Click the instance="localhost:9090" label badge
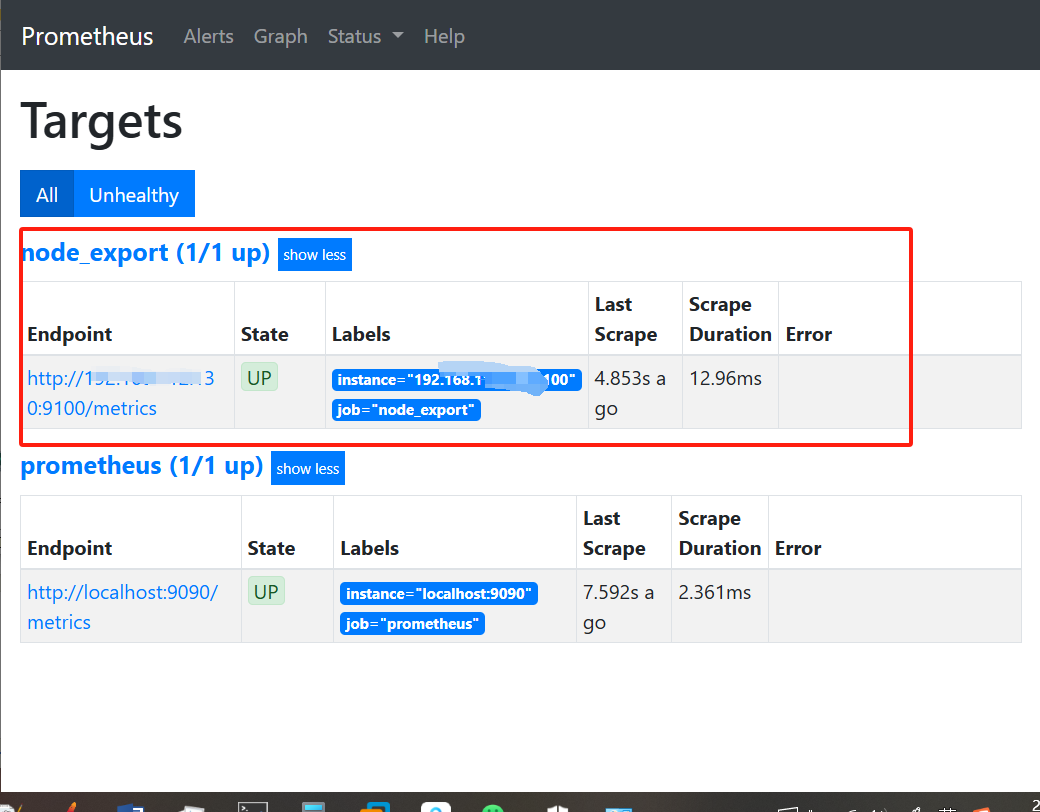Screen dimensions: 1040x812 [x=438, y=593]
